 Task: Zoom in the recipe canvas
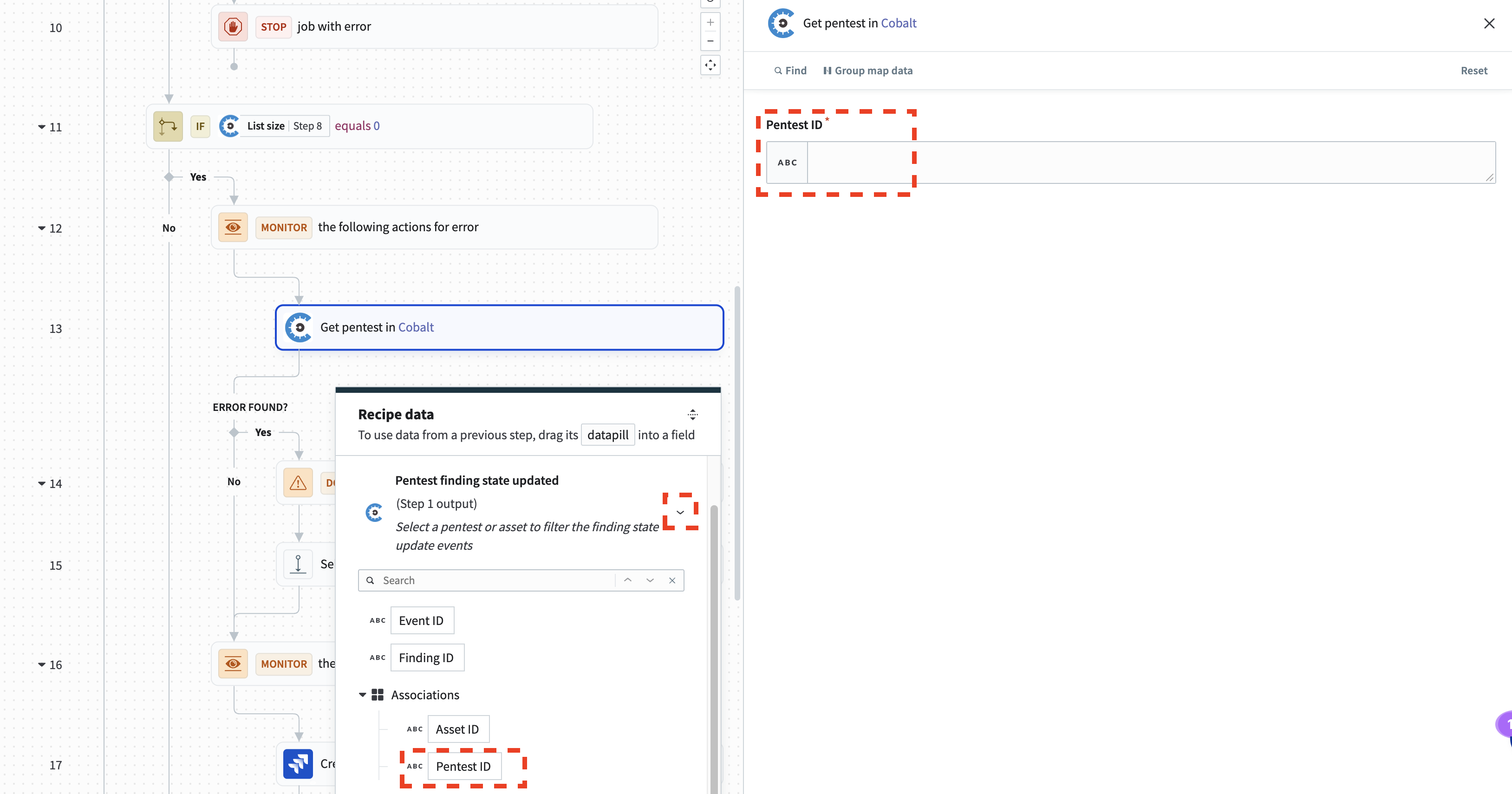(x=710, y=22)
